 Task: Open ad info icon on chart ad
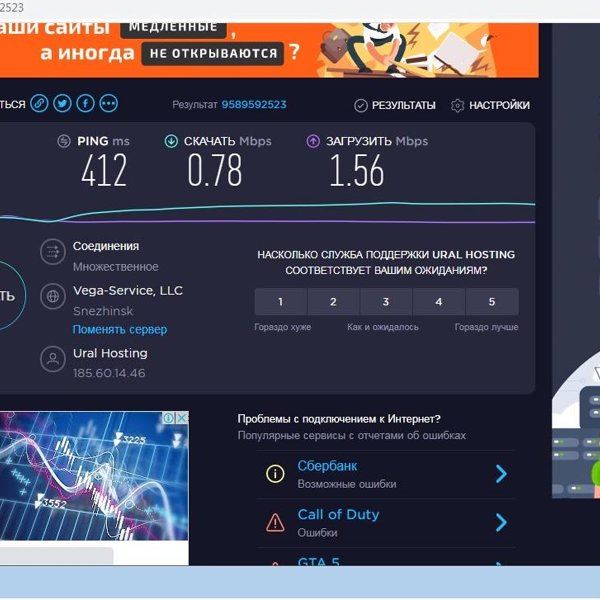(169, 418)
